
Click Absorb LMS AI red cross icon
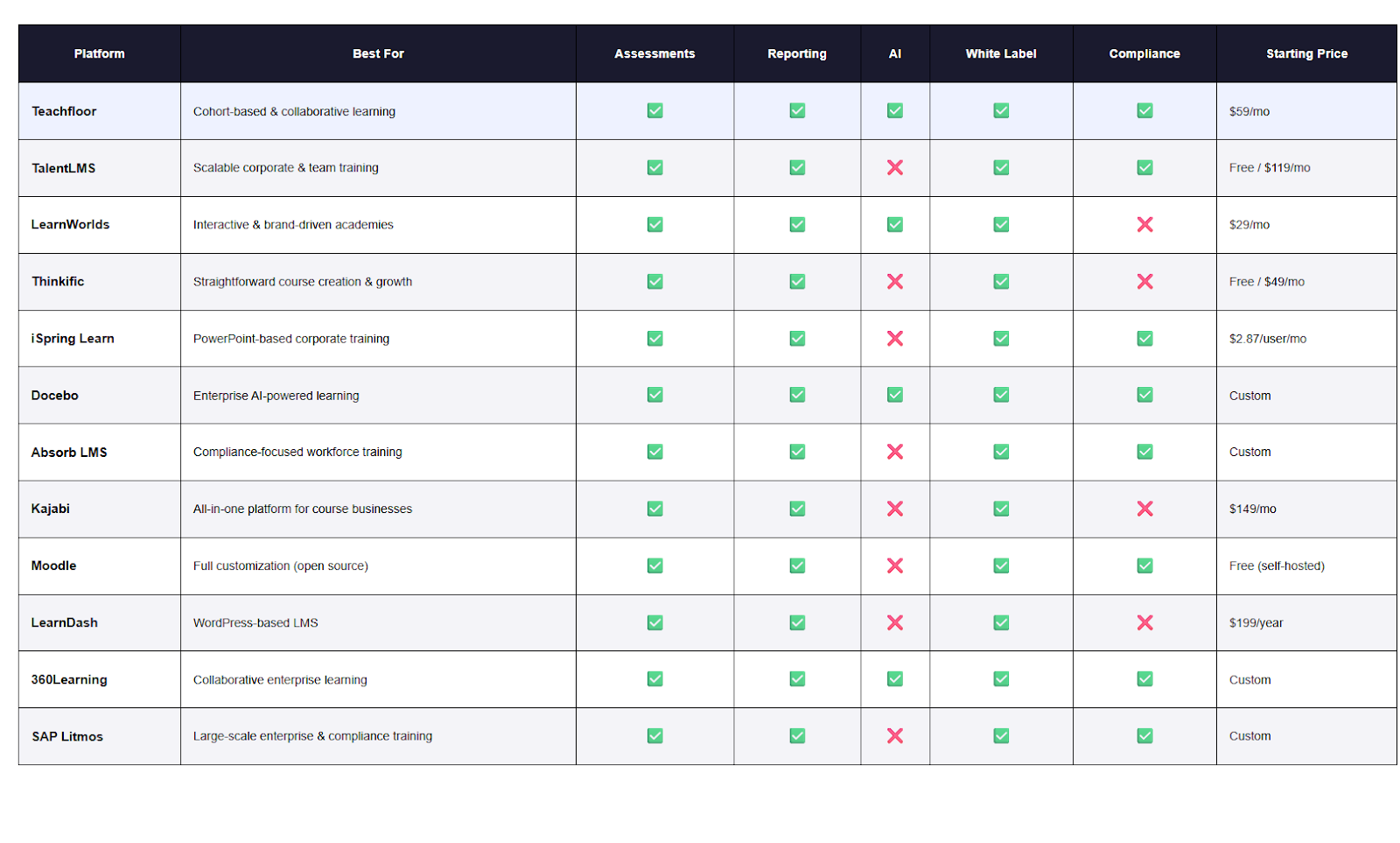(894, 452)
